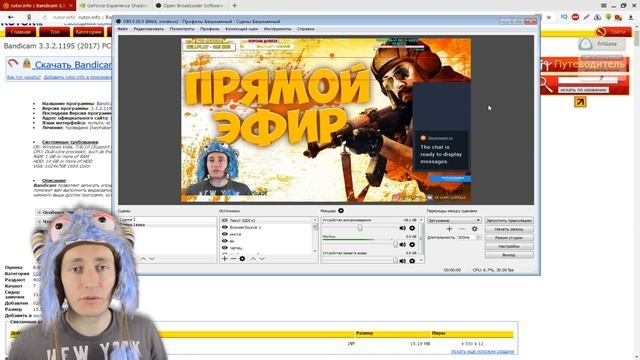Open the Затухание transition dropdown

click(454, 220)
